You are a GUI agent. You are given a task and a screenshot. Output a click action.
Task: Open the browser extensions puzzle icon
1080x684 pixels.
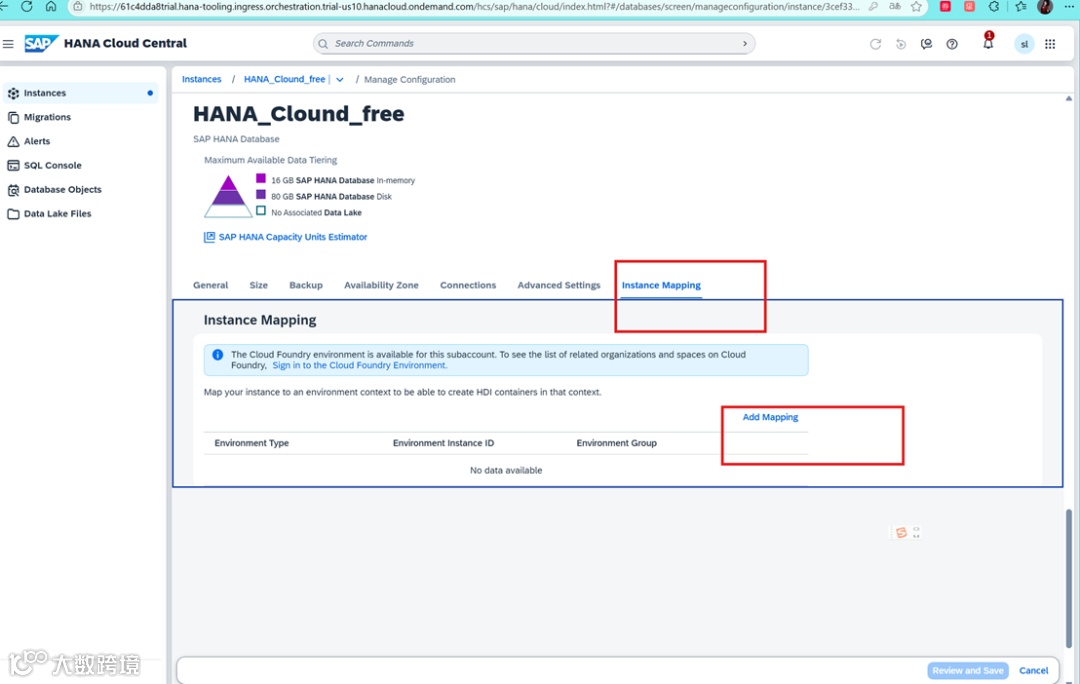(x=993, y=6)
